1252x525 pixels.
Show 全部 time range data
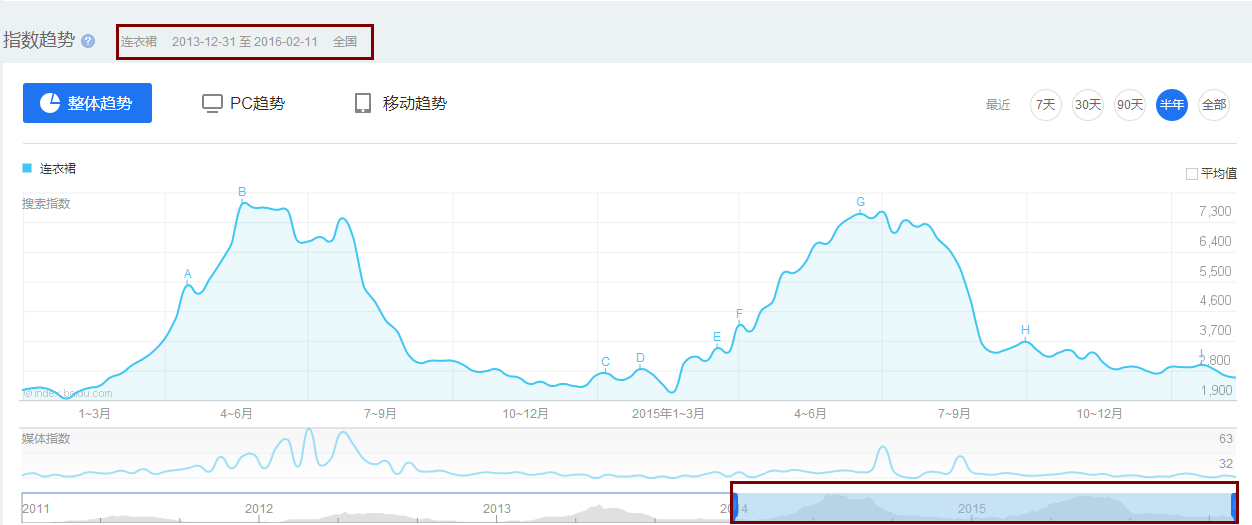click(1213, 104)
